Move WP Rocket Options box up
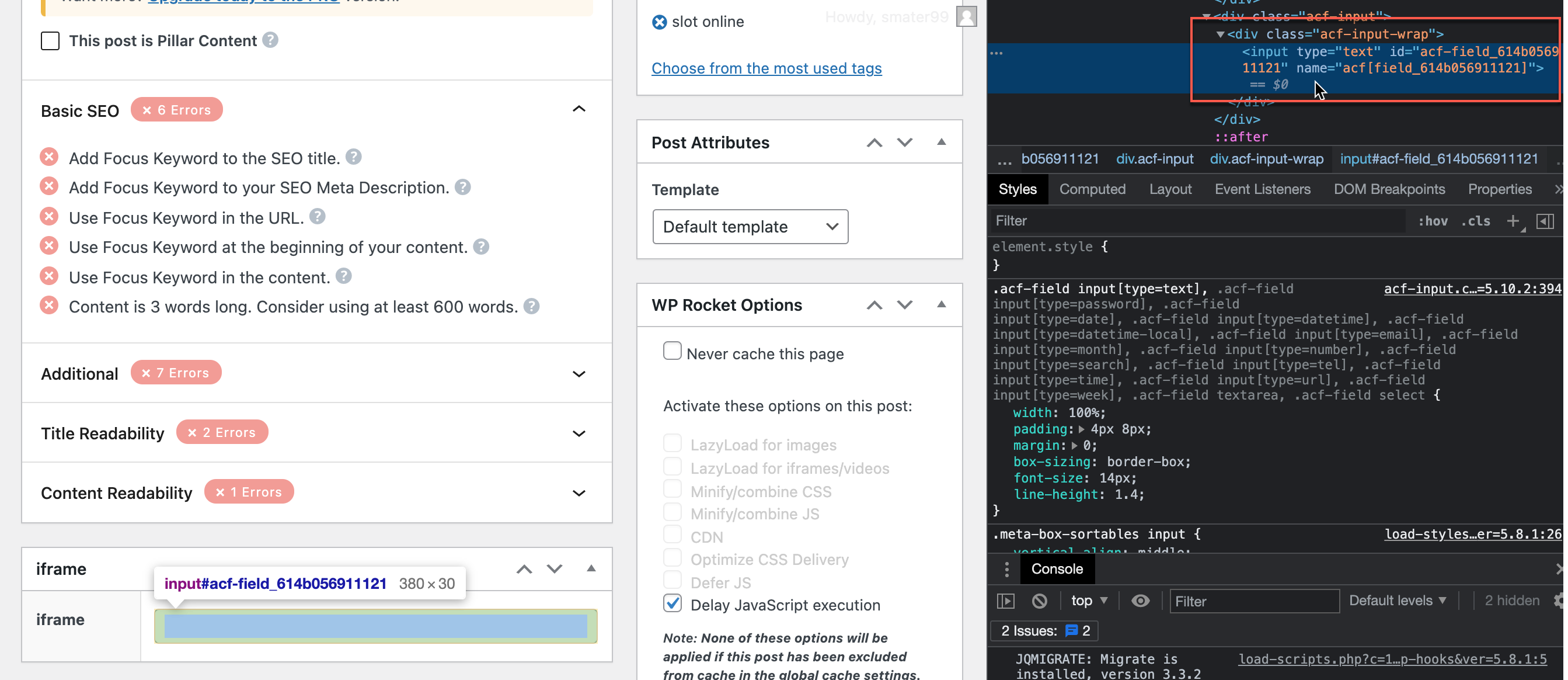 874,305
